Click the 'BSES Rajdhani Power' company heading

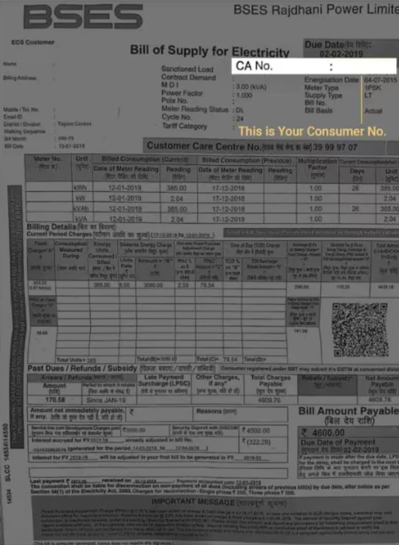tap(316, 10)
